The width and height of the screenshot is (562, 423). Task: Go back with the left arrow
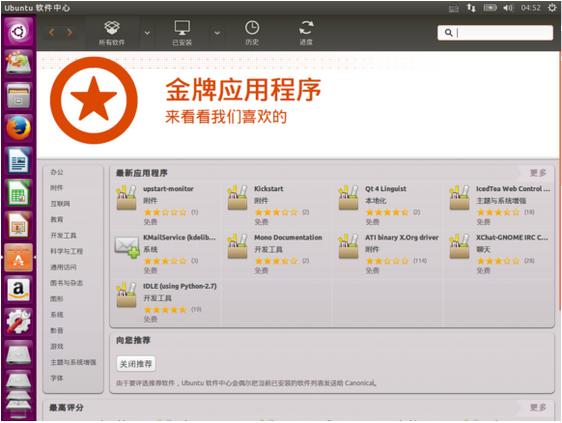52,33
